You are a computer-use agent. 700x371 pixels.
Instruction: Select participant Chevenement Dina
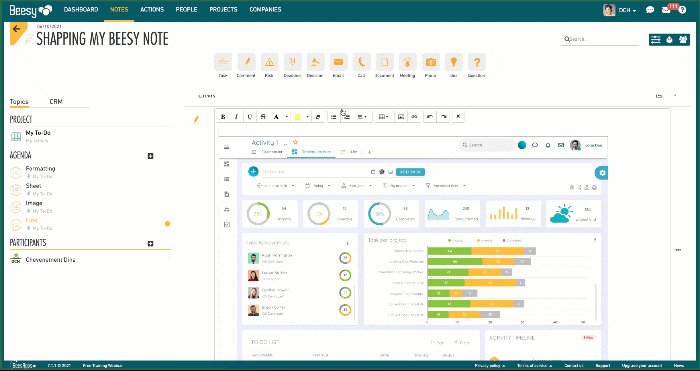click(x=50, y=259)
